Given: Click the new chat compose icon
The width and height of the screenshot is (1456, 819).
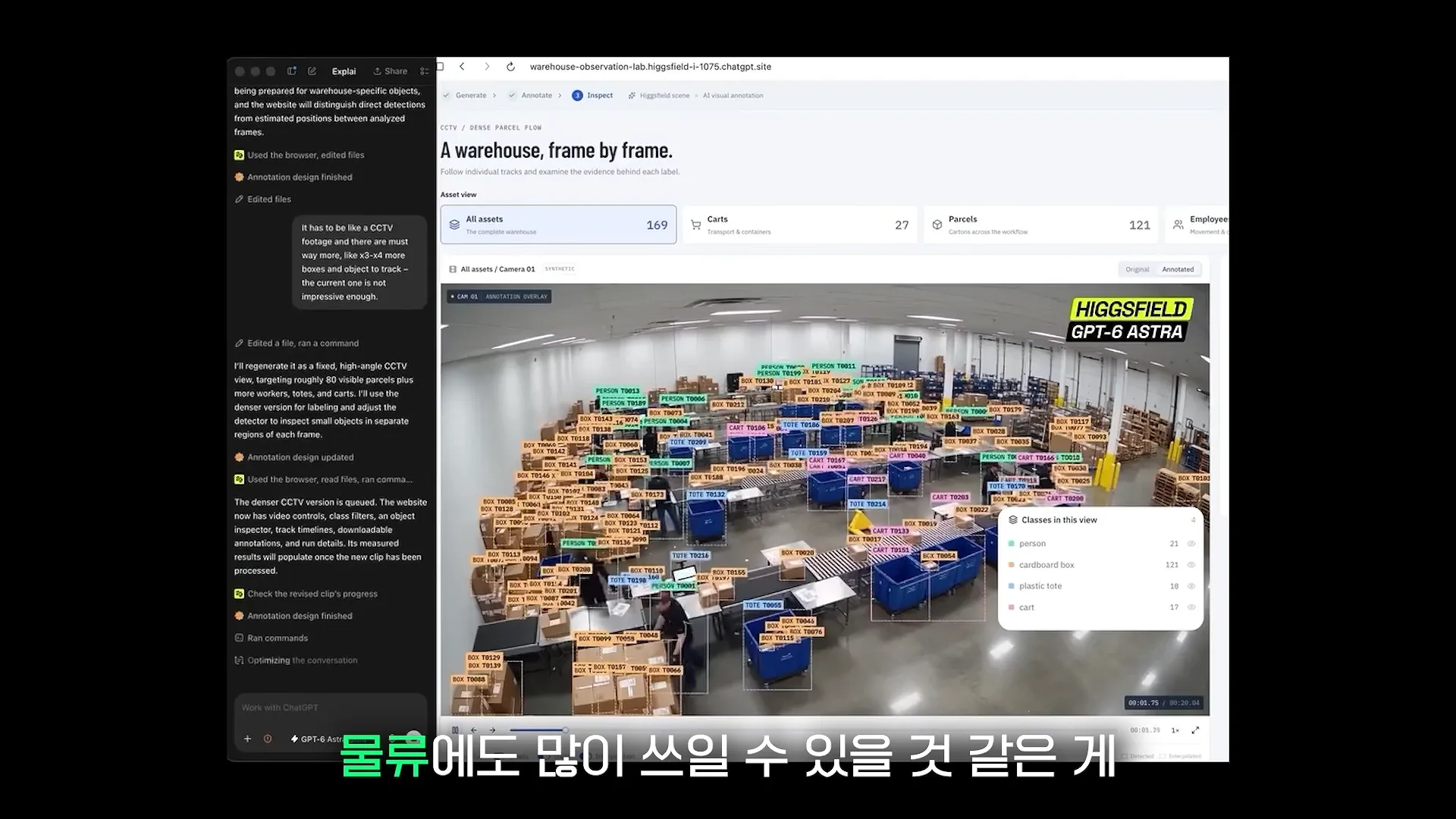Looking at the screenshot, I should (312, 71).
